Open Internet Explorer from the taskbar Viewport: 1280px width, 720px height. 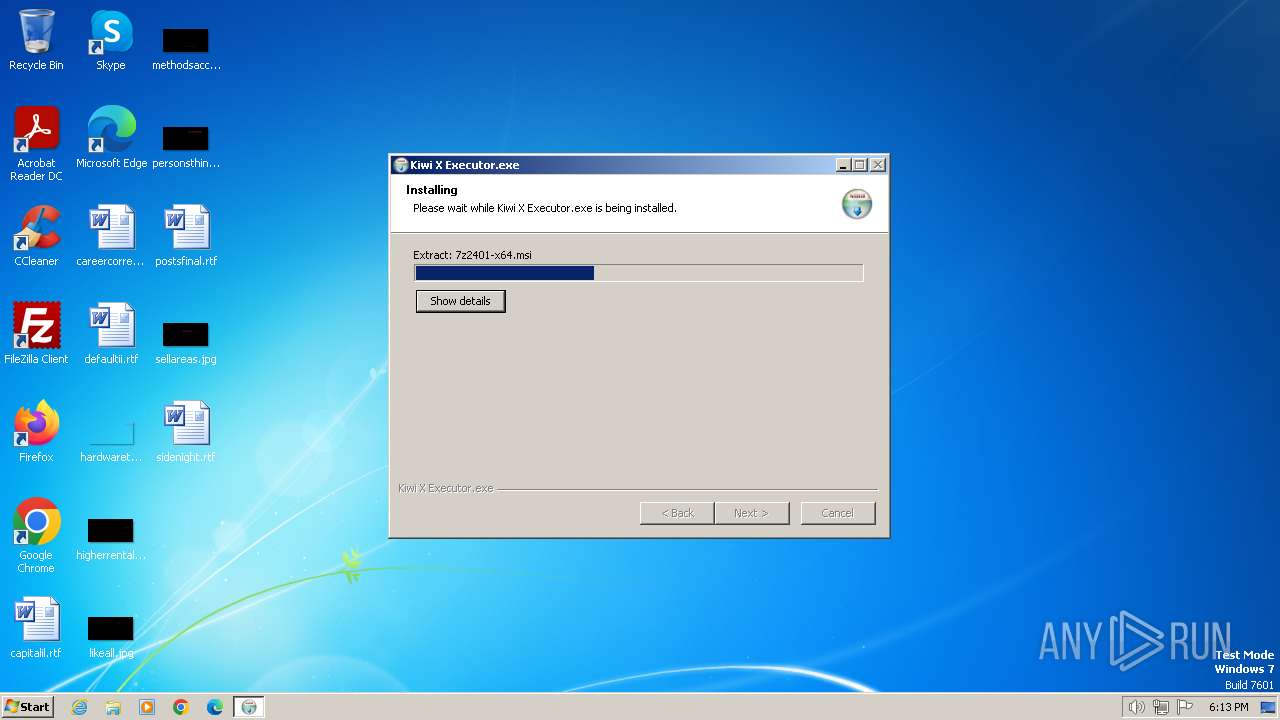click(x=79, y=707)
